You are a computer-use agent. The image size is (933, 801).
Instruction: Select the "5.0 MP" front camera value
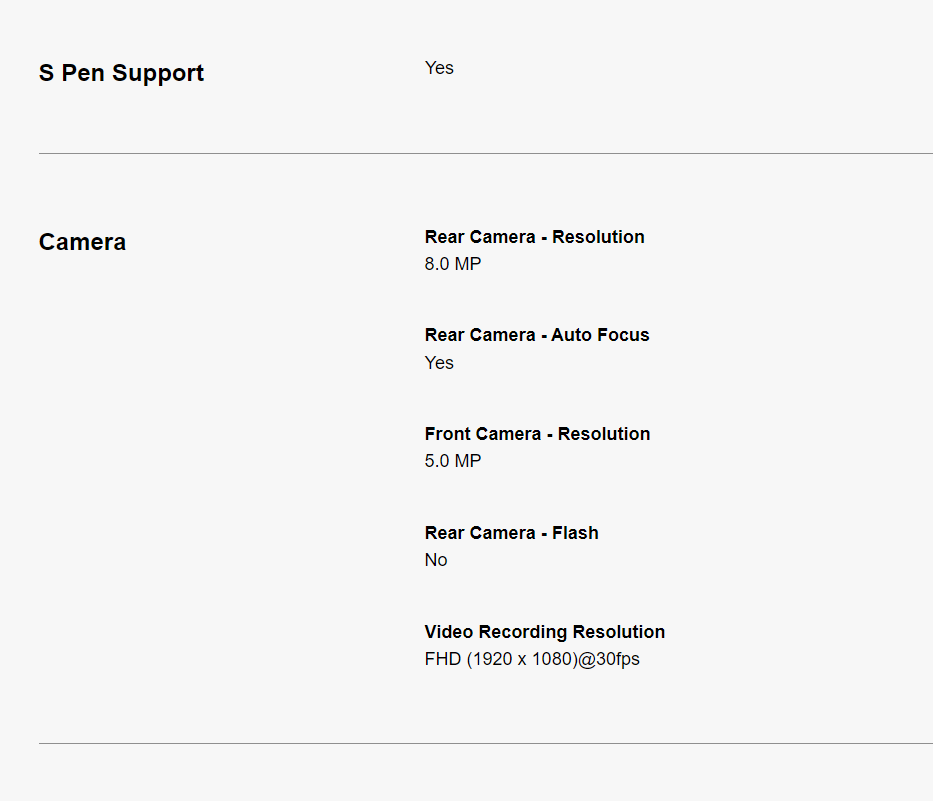[452, 461]
